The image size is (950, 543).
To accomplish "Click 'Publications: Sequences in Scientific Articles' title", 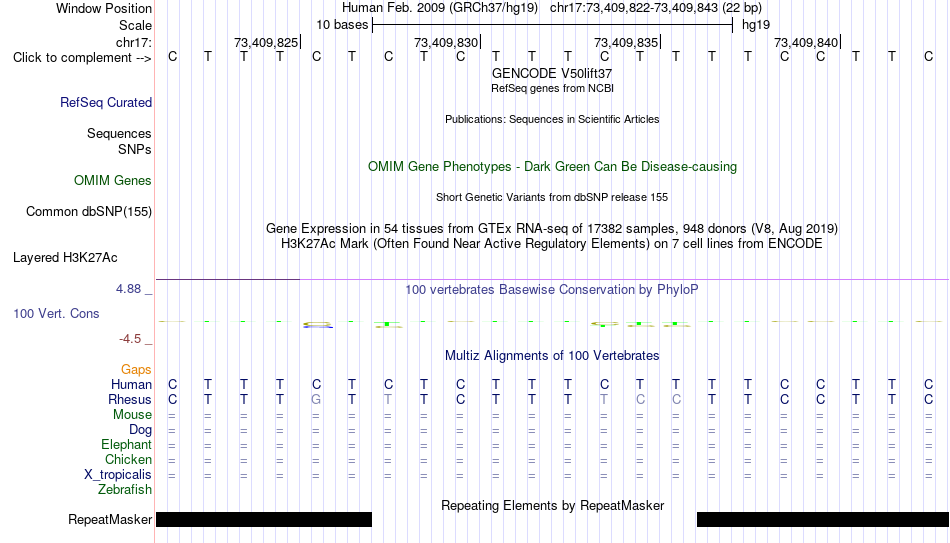I will click(552, 119).
